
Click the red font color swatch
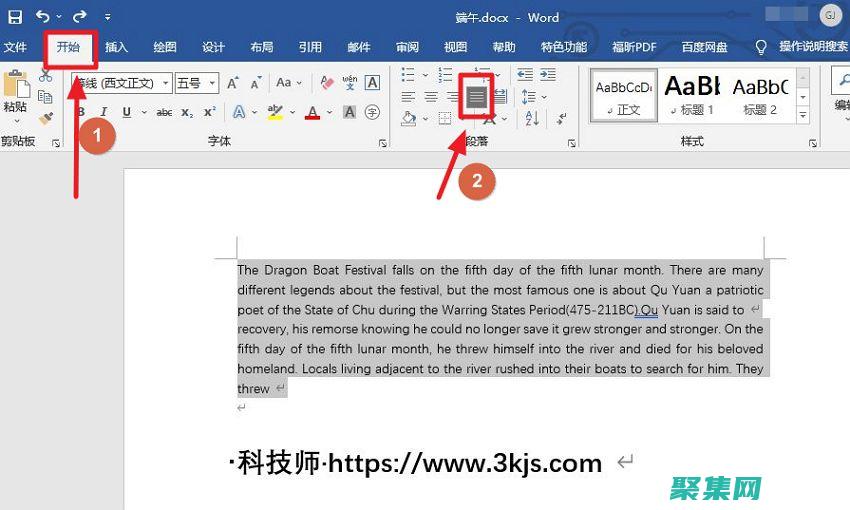click(x=313, y=113)
